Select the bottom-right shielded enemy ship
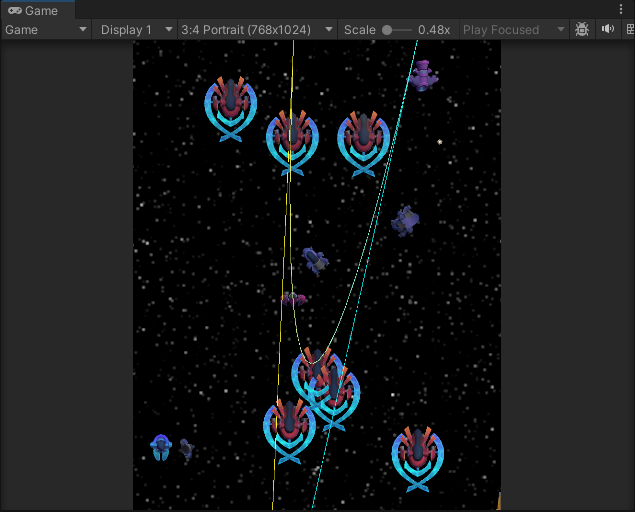 point(417,457)
